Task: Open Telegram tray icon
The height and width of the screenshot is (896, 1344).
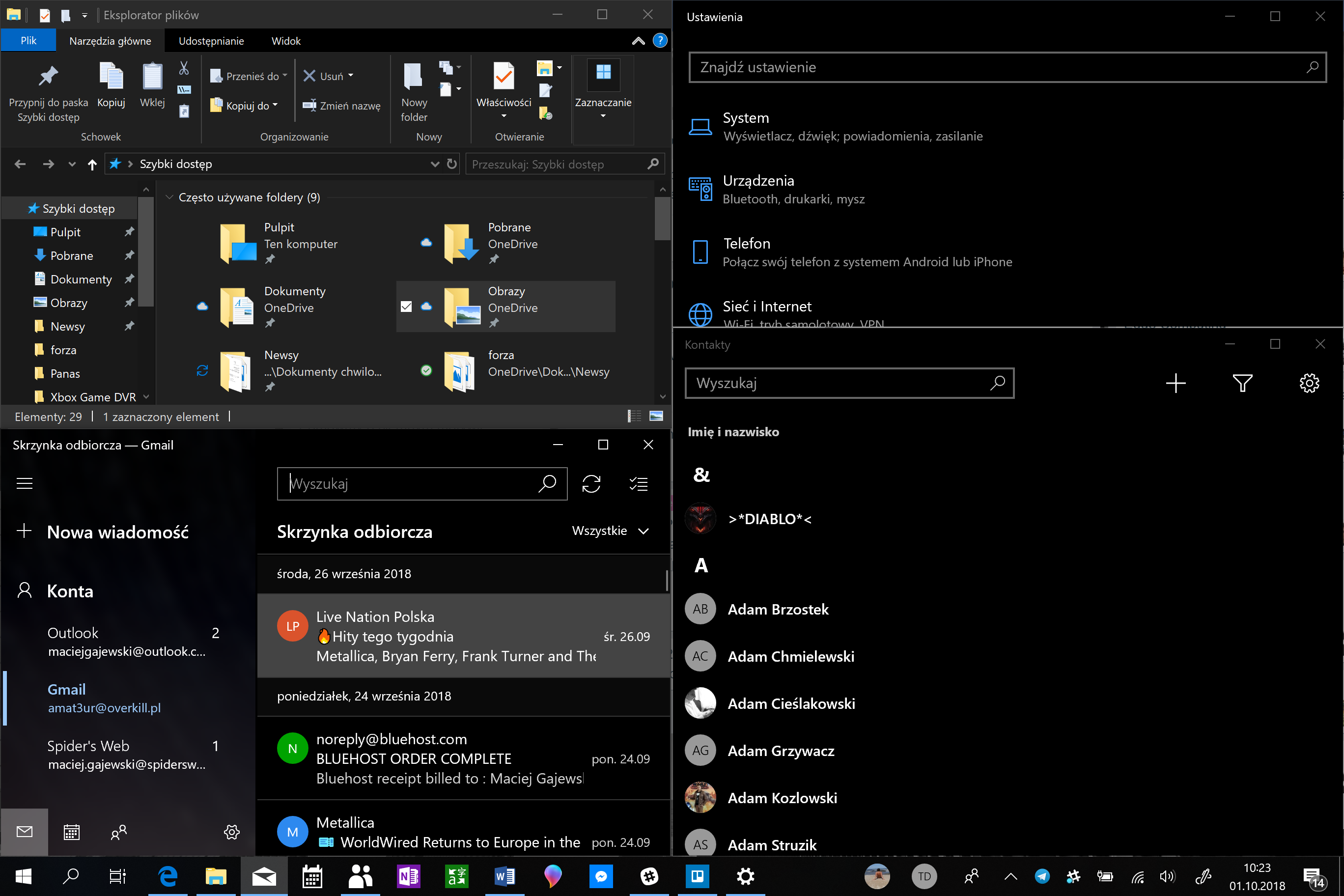Action: pos(1042,876)
